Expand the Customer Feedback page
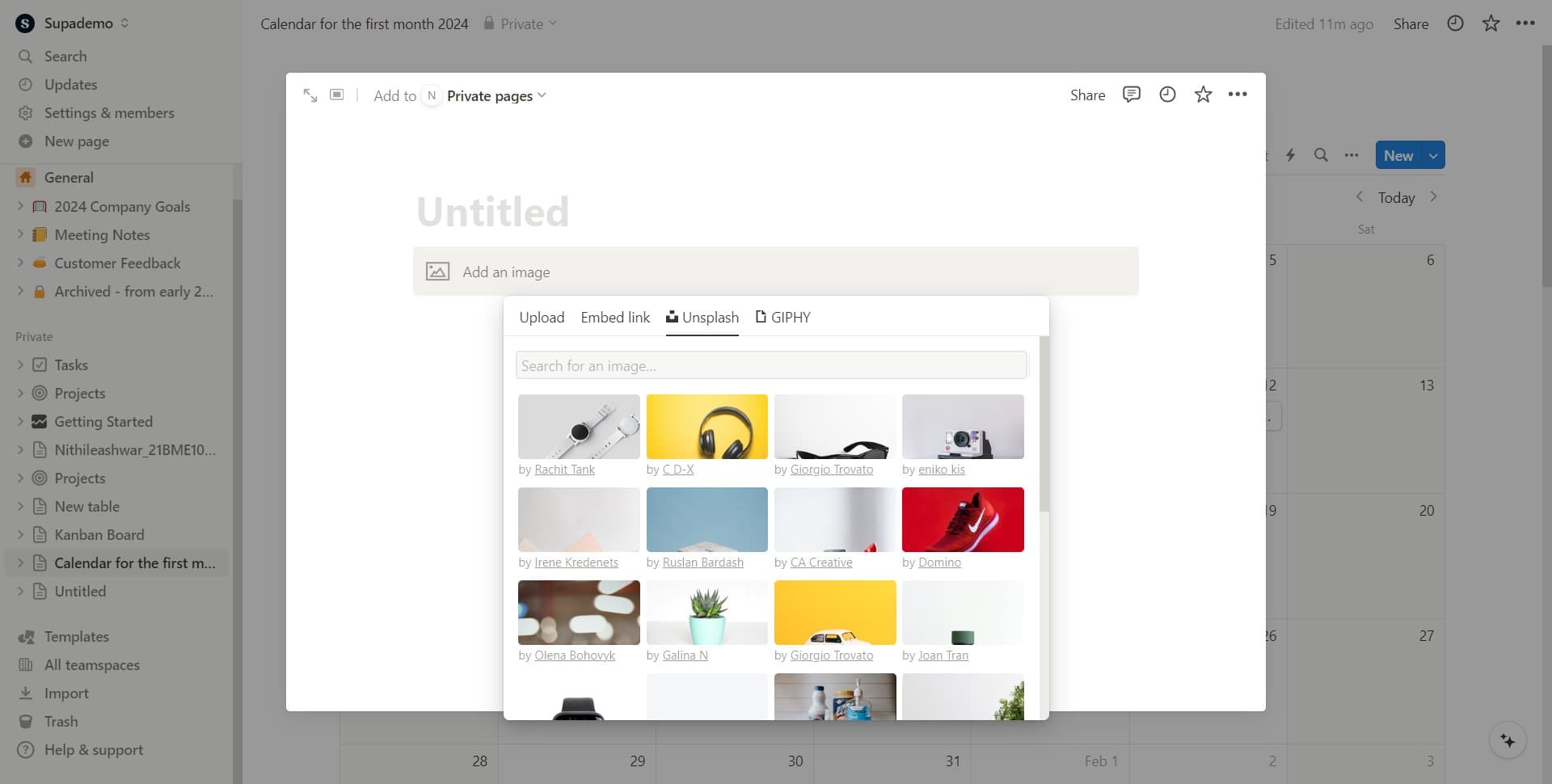Image resolution: width=1552 pixels, height=784 pixels. pos(20,263)
